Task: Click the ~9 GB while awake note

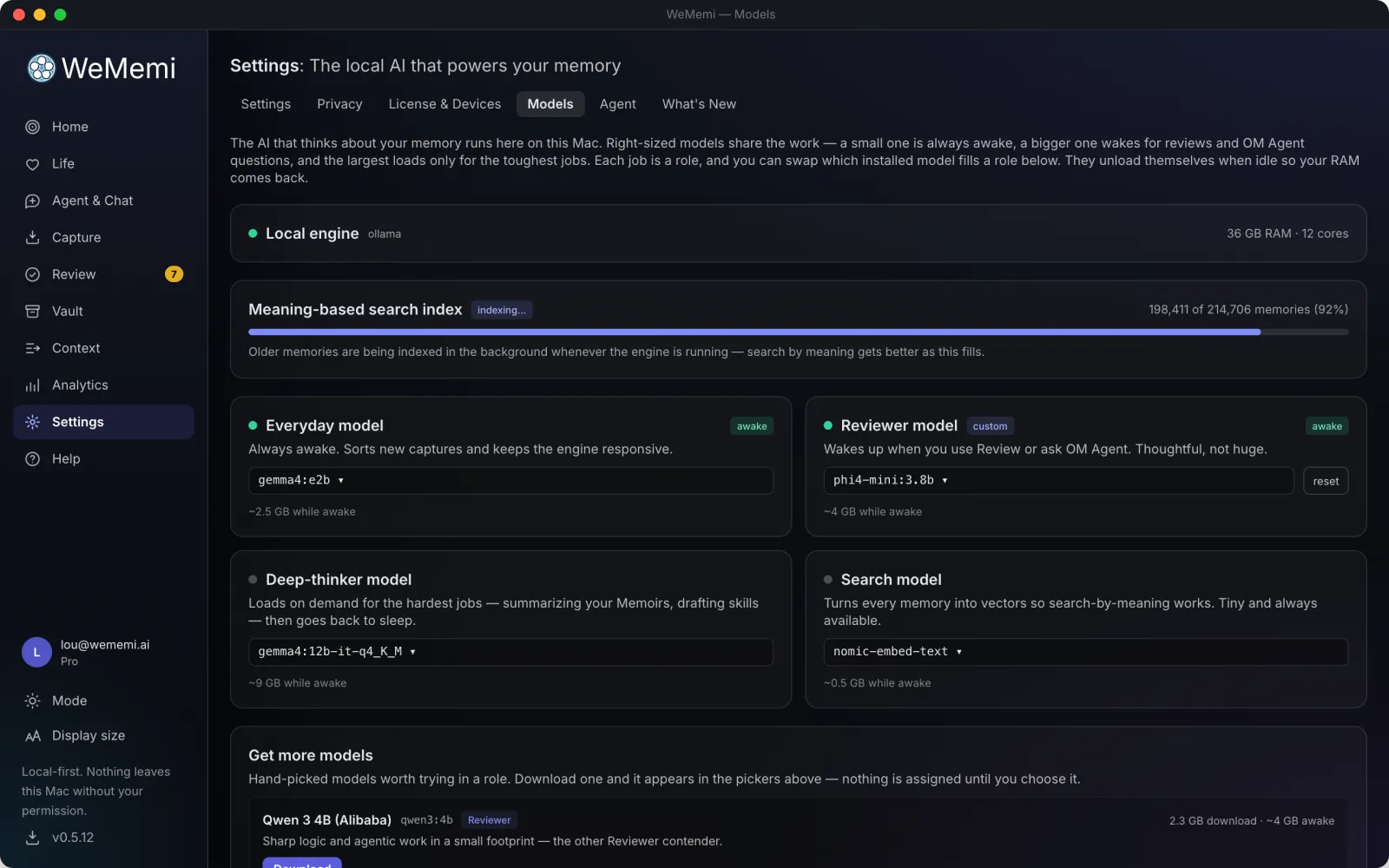Action: (298, 683)
